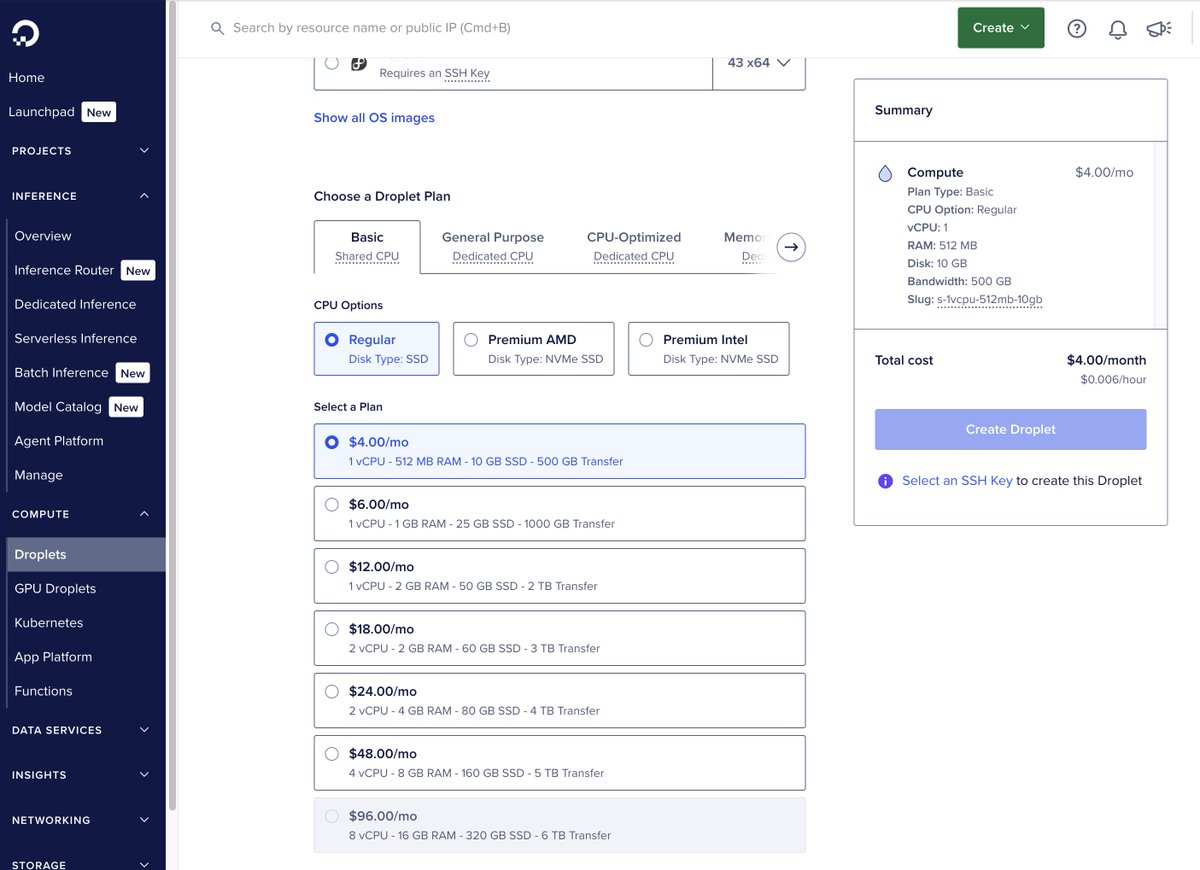Viewport: 1200px width, 870px height.
Task: Expand the Data Services section
Action: click(82, 730)
